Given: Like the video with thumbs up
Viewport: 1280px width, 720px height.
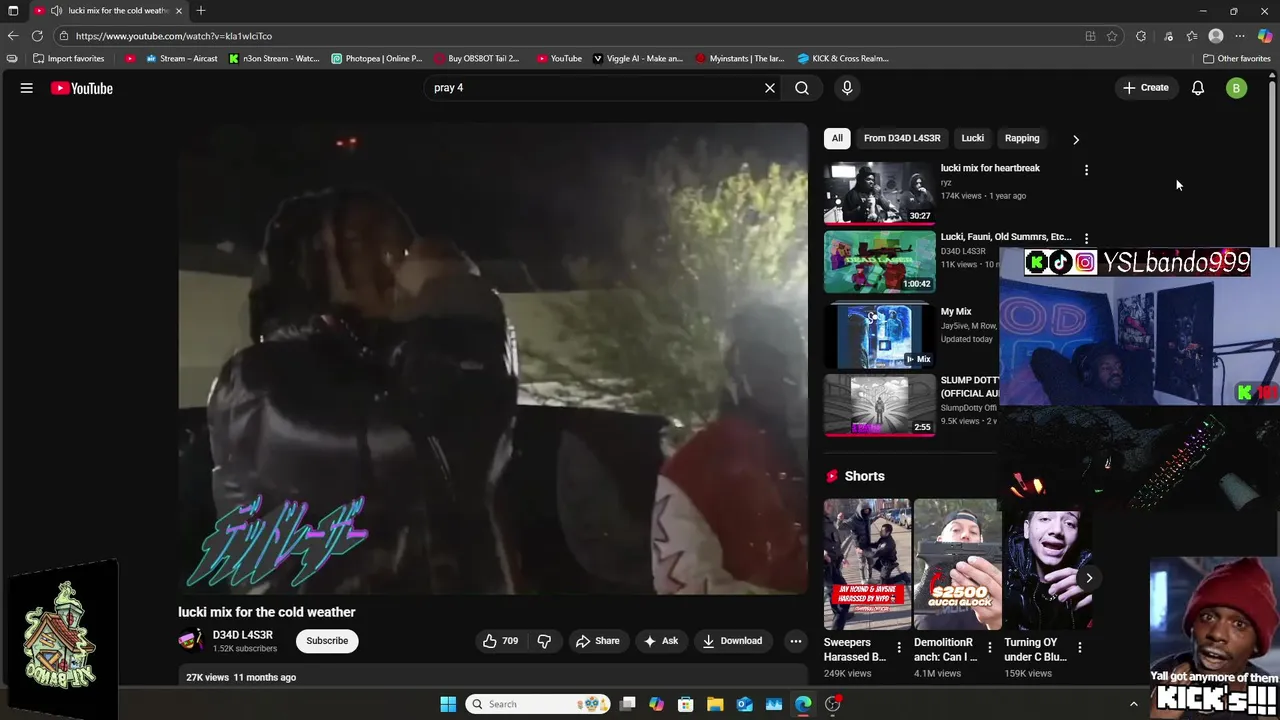Looking at the screenshot, I should 501,641.
